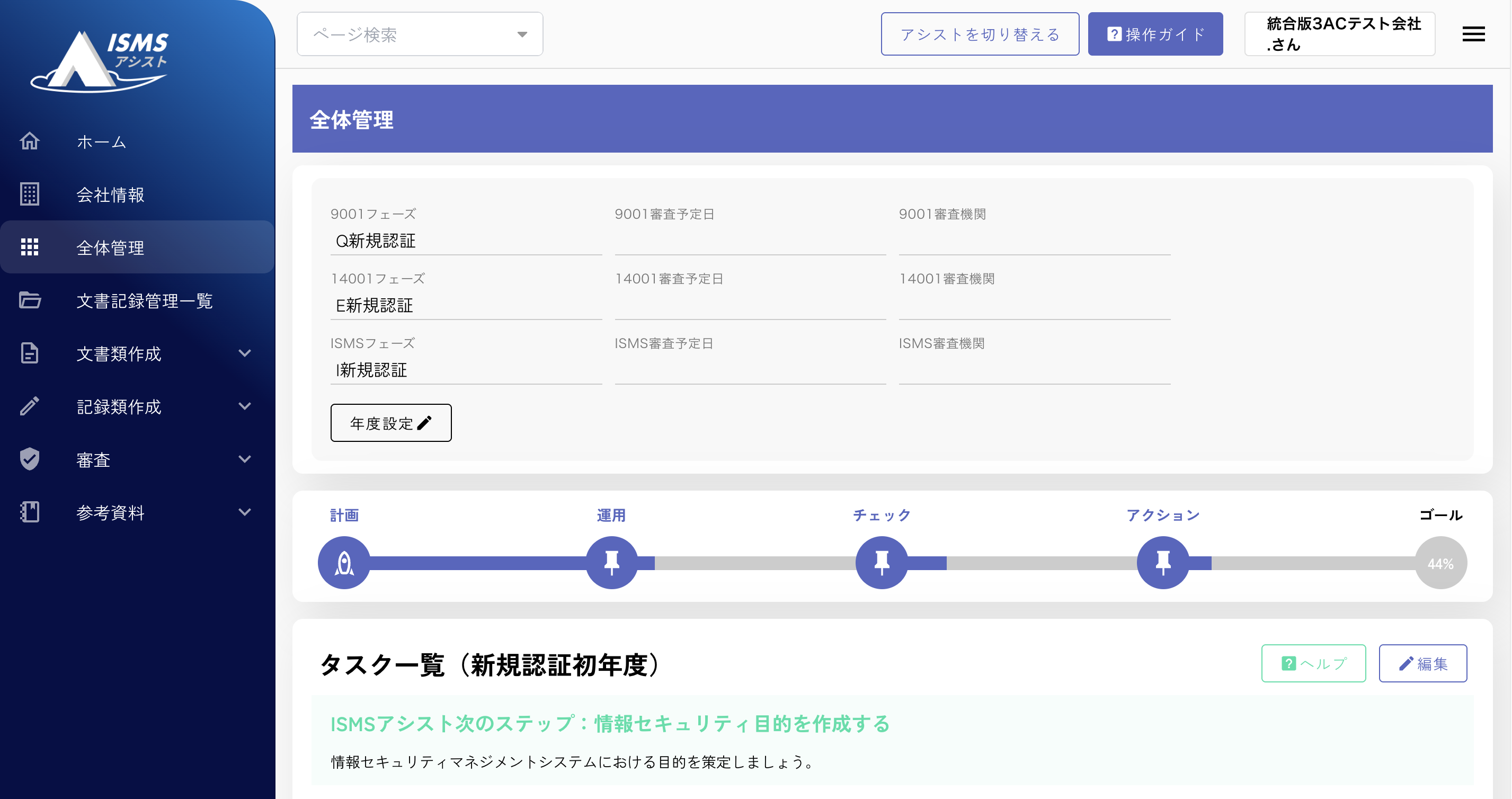1512x799 pixels.
Task: Click the rocket icon for 計画 stage
Action: 344,563
